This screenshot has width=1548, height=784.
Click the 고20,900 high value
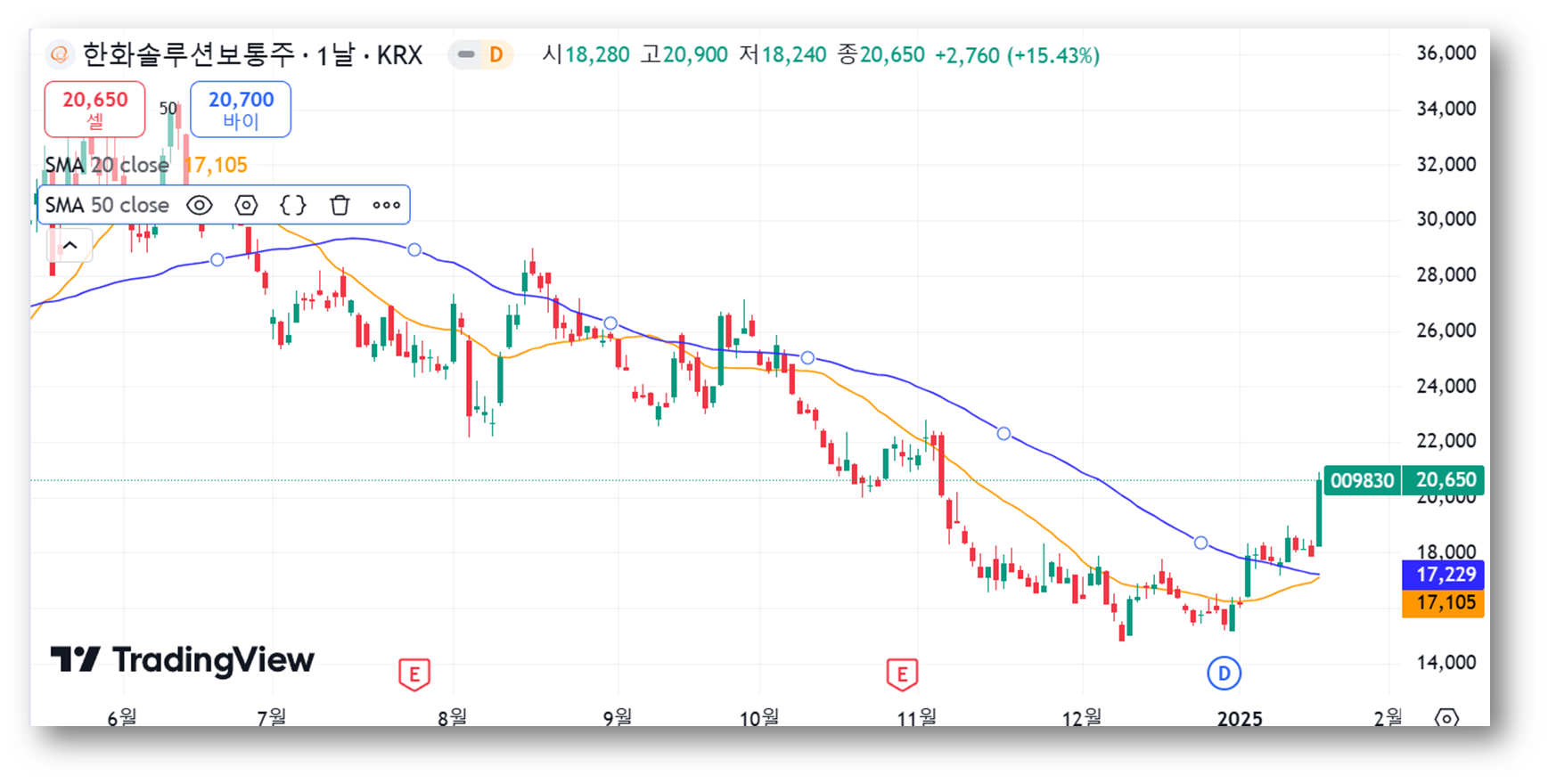[684, 55]
